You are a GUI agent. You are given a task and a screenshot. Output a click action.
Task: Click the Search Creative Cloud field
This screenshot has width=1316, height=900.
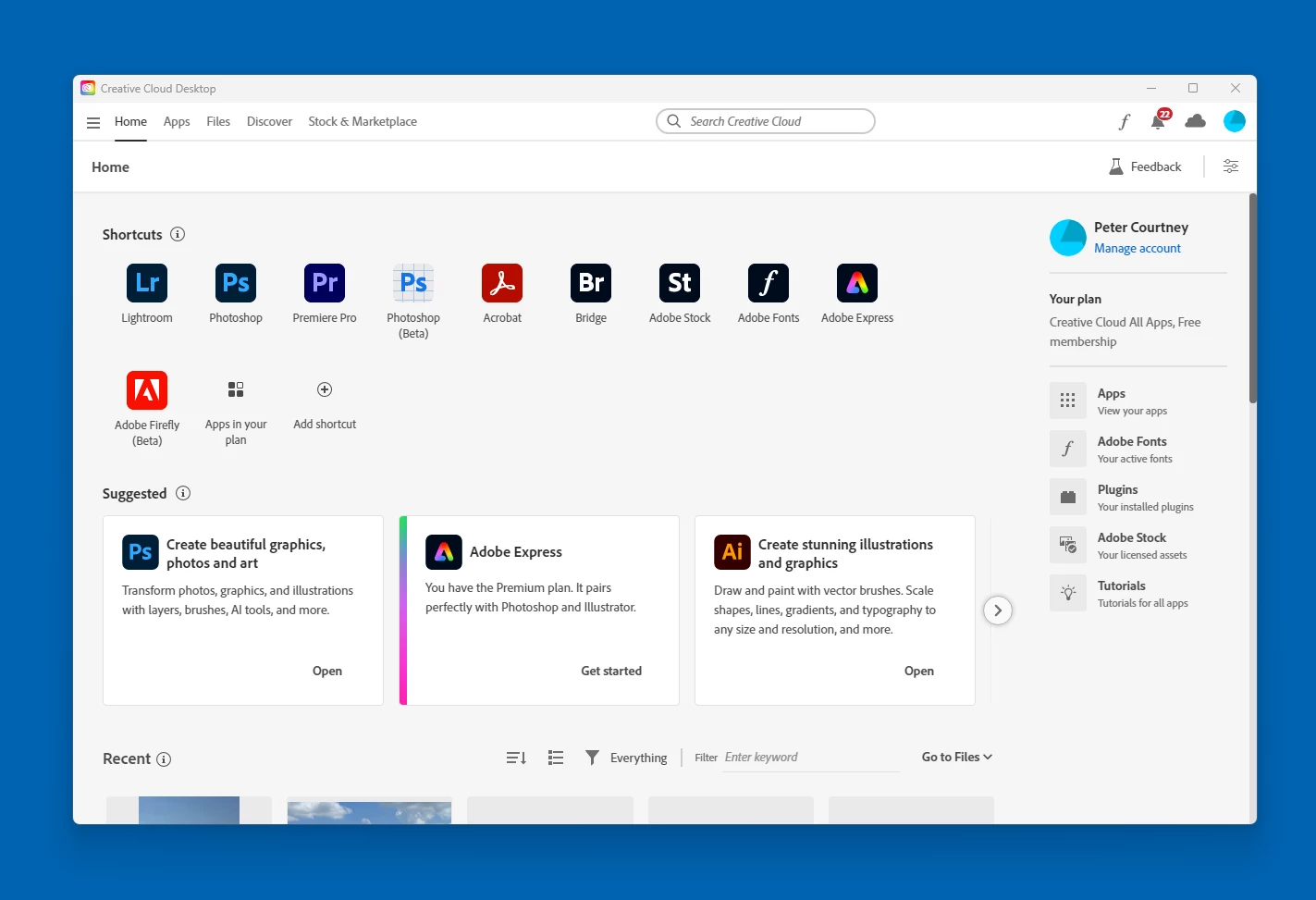[x=766, y=121]
